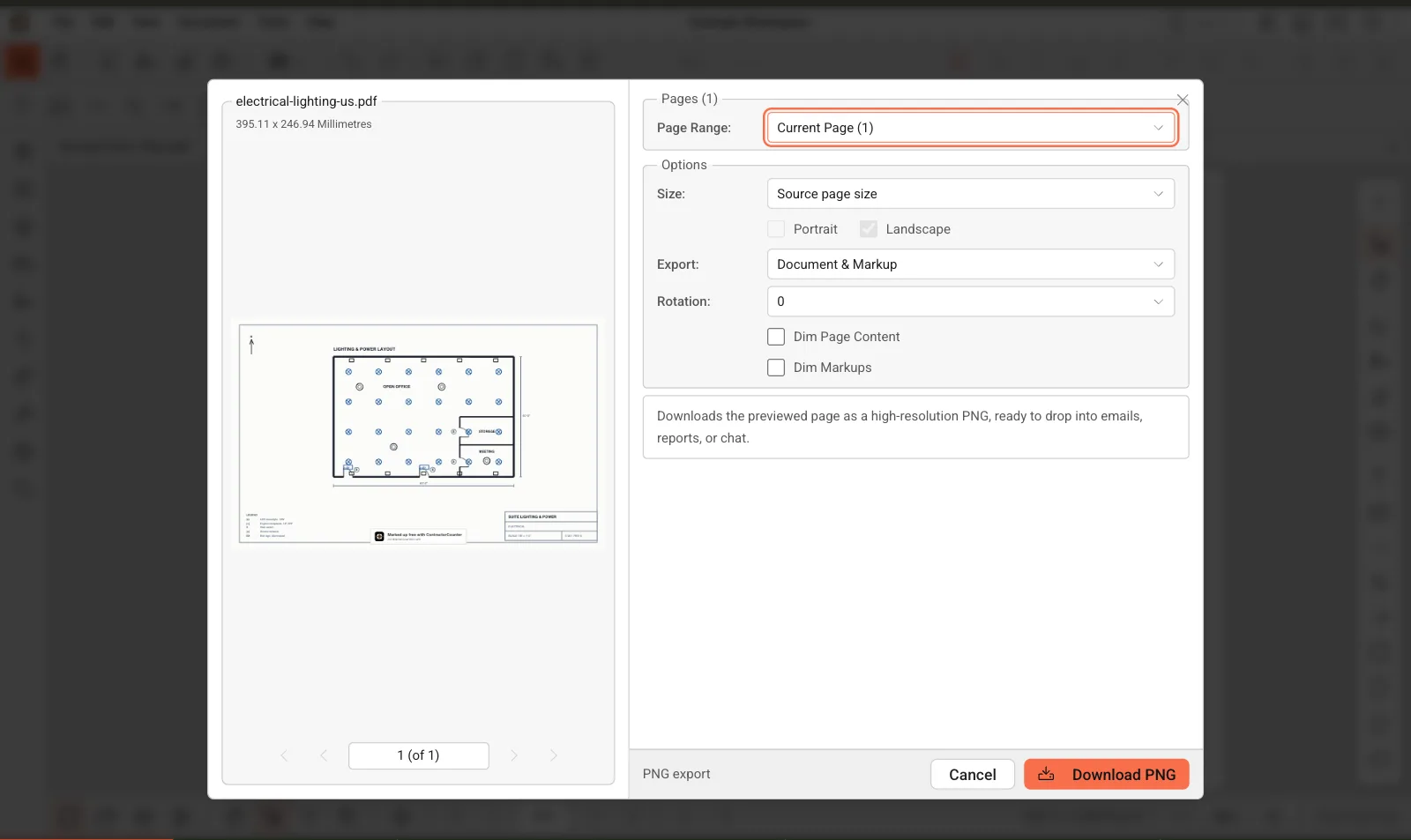Tick the Portrait orientation checkbox

click(776, 229)
